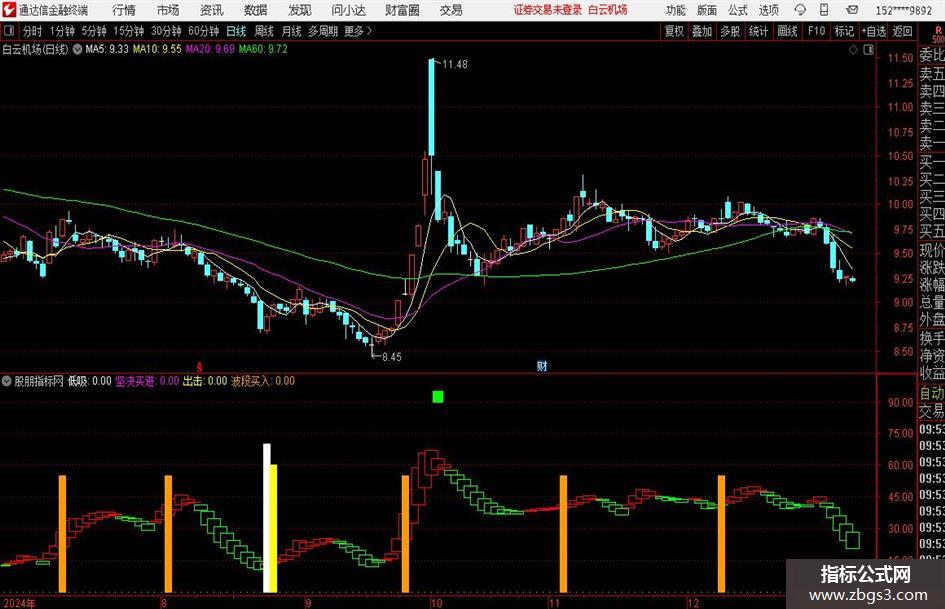Open the 功能 menu
The height and width of the screenshot is (609, 945).
676,10
